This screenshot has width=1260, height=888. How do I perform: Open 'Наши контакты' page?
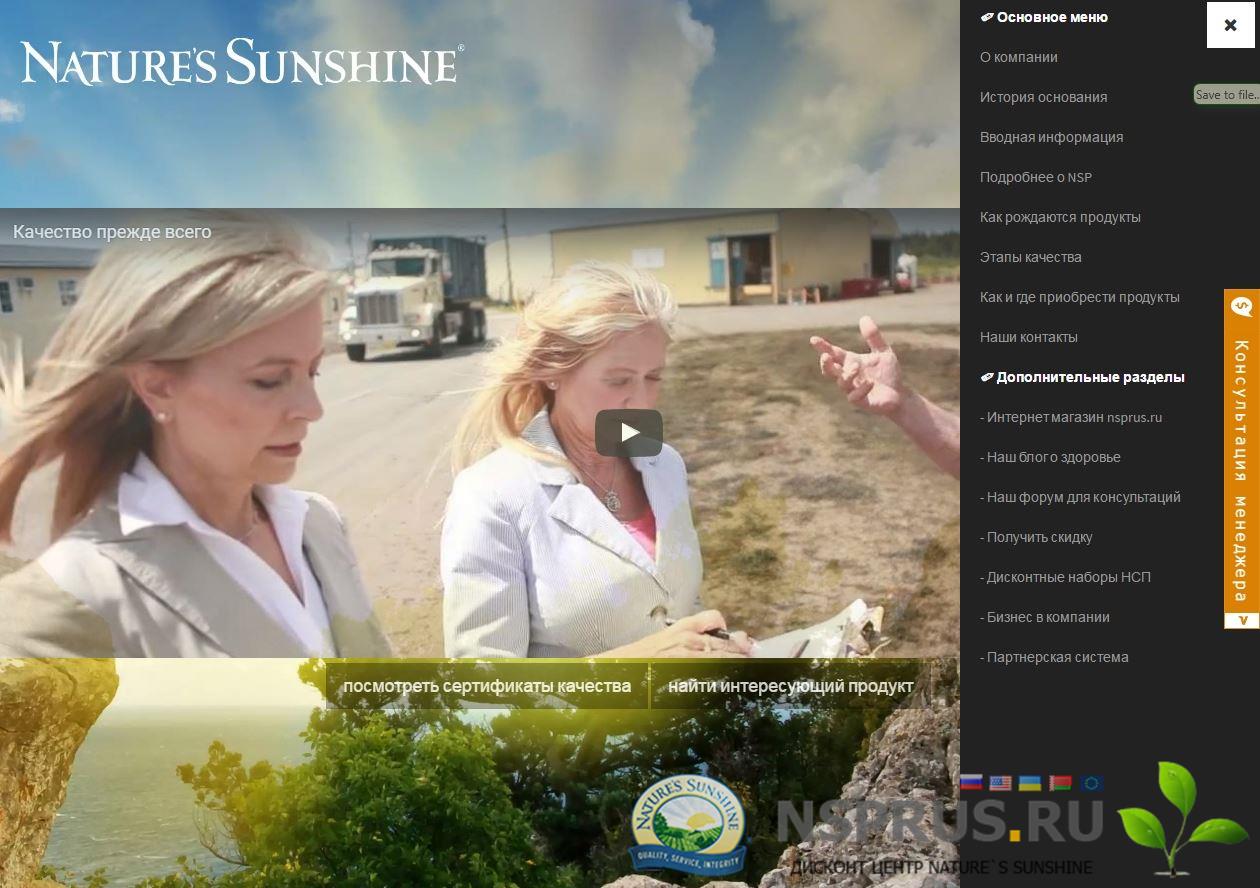[1029, 337]
